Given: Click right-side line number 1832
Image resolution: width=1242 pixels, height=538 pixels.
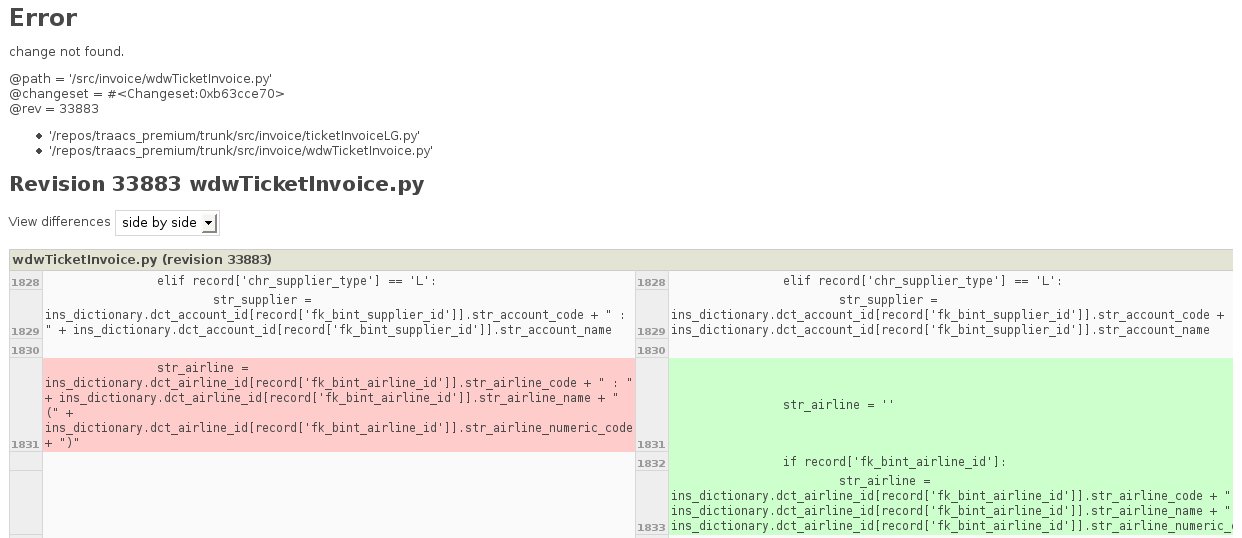Looking at the screenshot, I should (651, 463).
